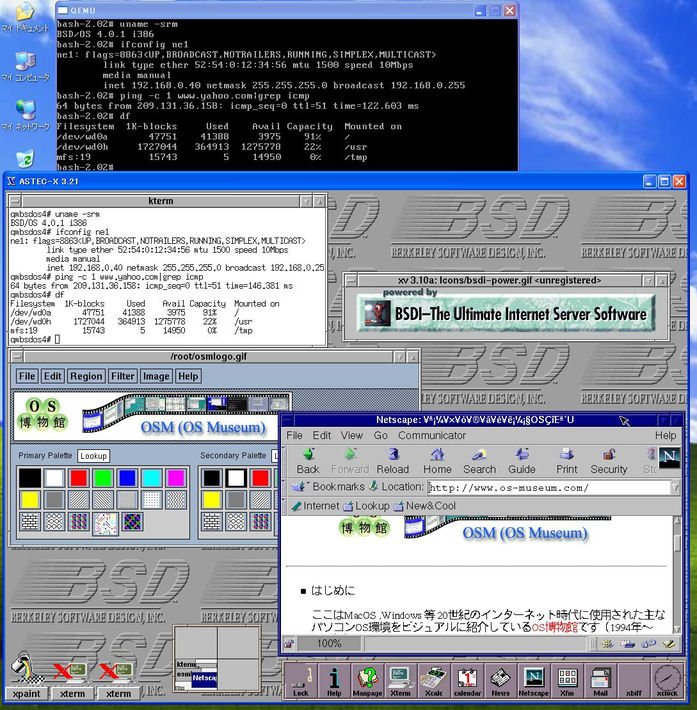Open calendar from the front panel
Viewport: 697px width, 710px height.
[467, 681]
